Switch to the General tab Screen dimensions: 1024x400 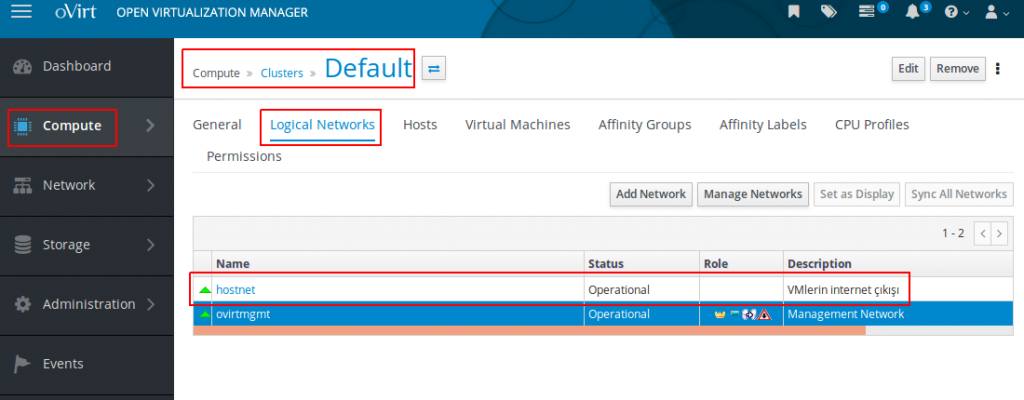pyautogui.click(x=217, y=124)
